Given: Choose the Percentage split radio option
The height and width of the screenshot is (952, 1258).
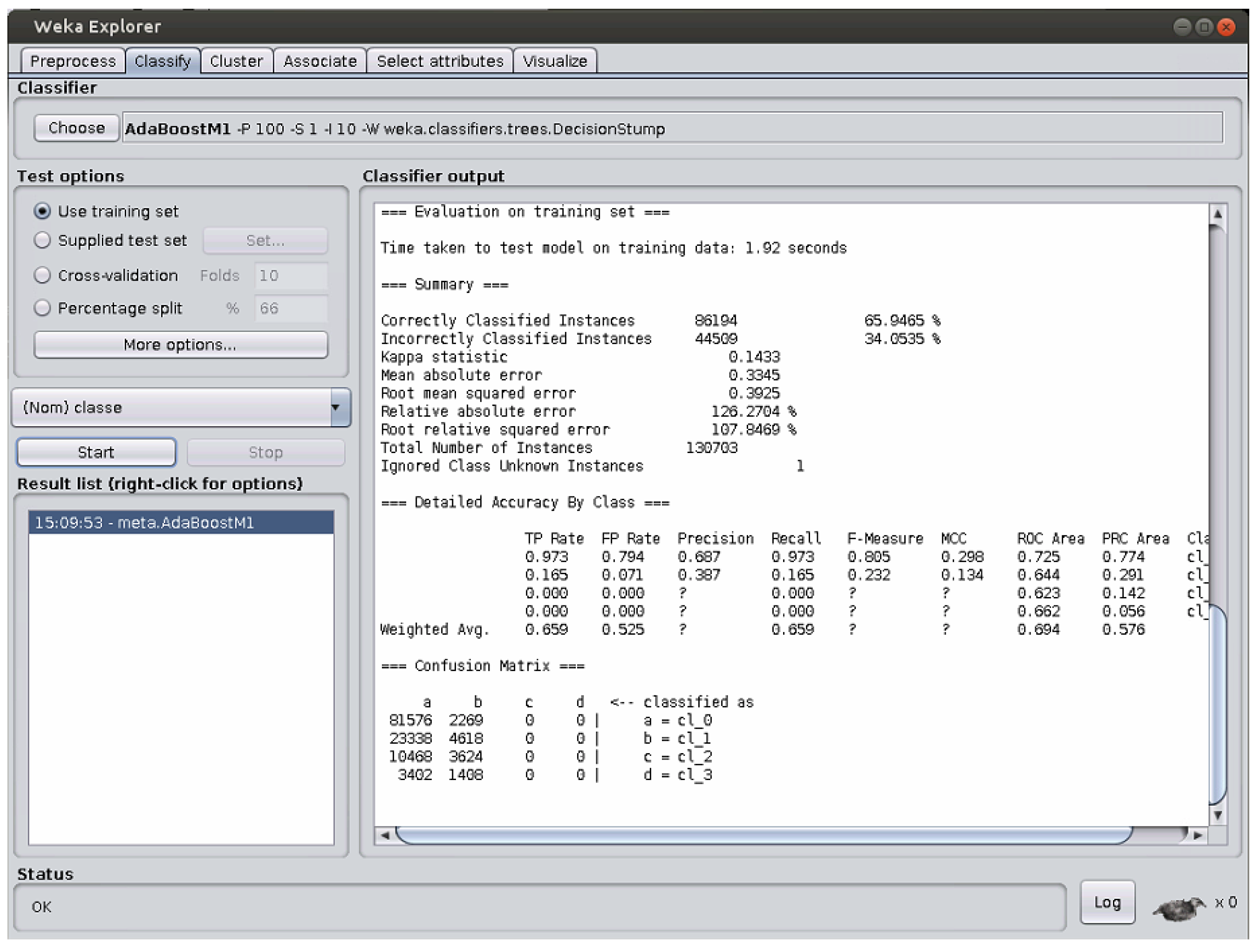Looking at the screenshot, I should pos(42,308).
